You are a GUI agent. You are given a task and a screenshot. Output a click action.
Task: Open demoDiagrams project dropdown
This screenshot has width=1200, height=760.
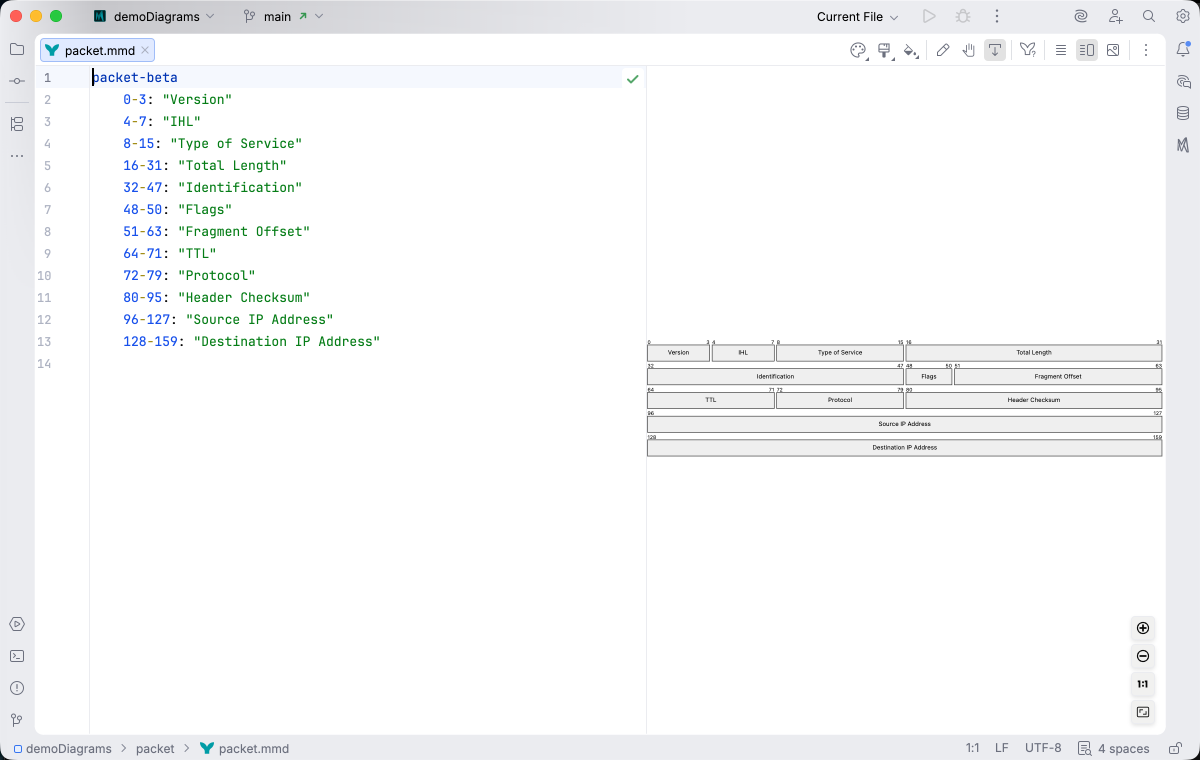coord(154,16)
